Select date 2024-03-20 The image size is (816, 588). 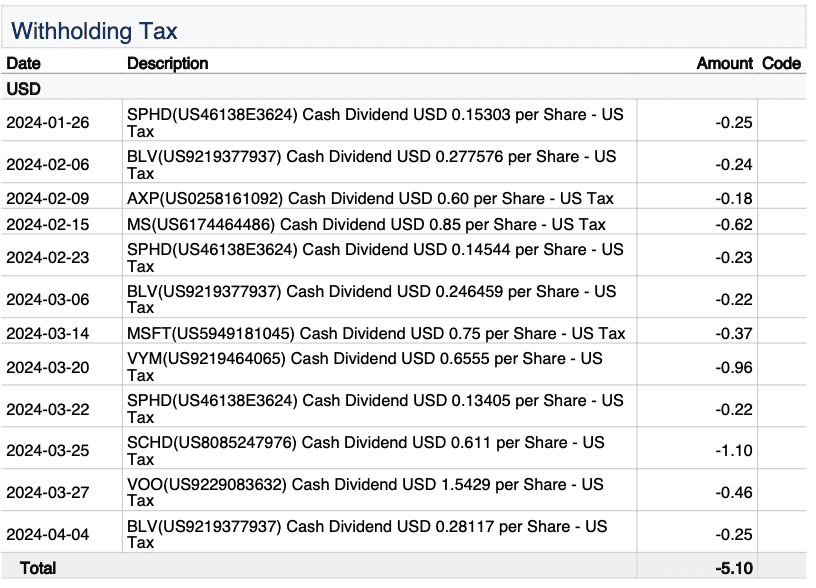click(48, 367)
